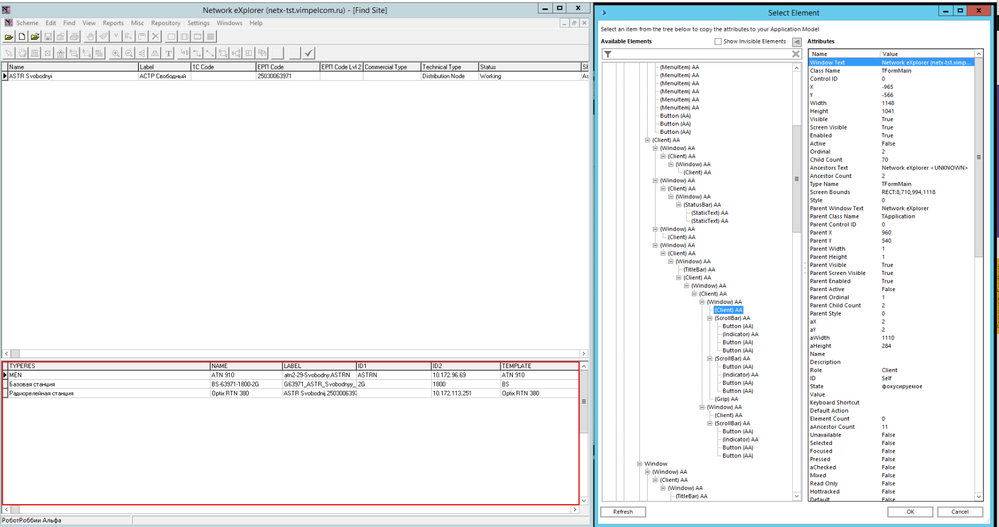The width and height of the screenshot is (999, 527).
Task: Click the zoom in magnifier icon
Action: pos(117,52)
